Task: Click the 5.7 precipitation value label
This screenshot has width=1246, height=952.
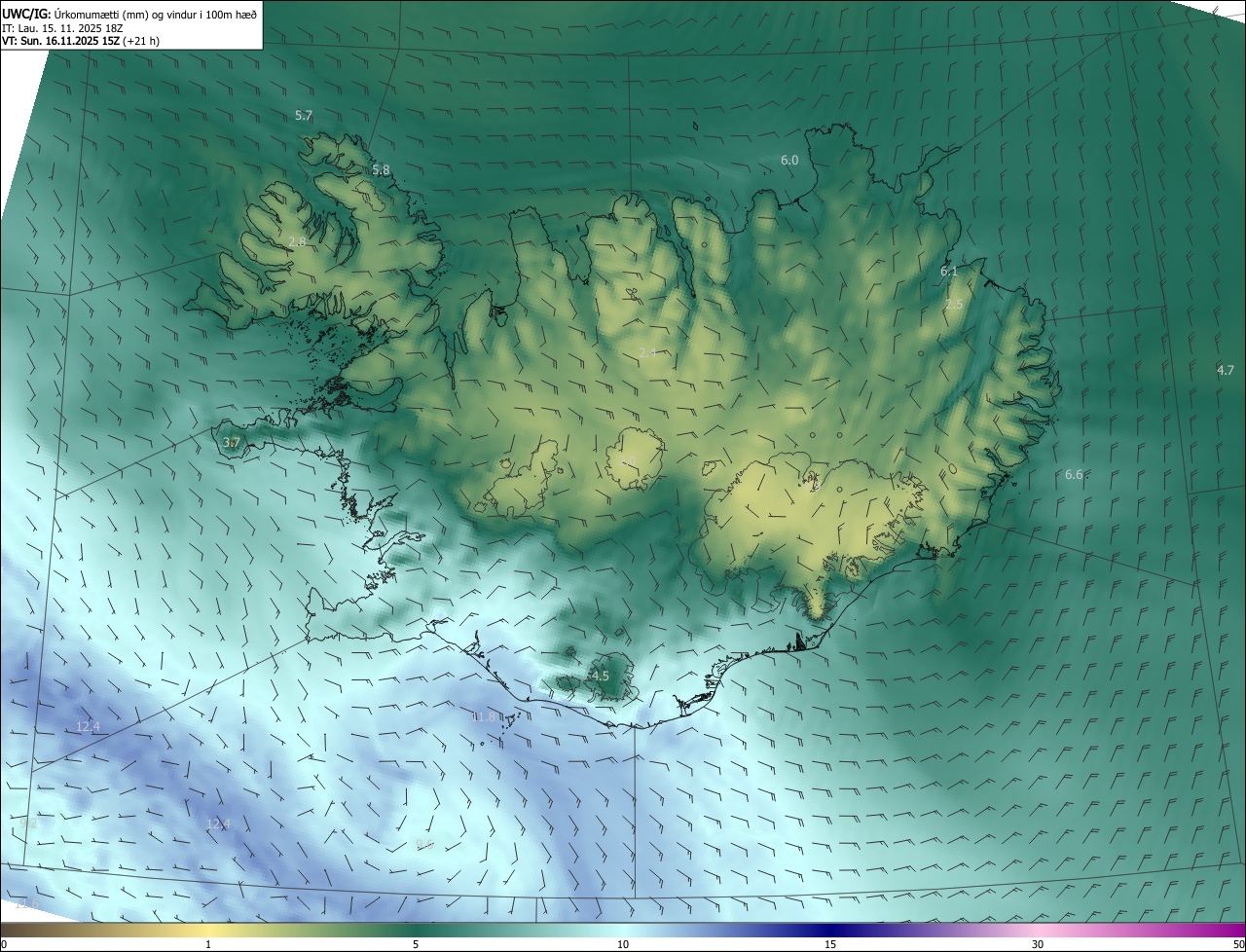Action: click(x=304, y=116)
